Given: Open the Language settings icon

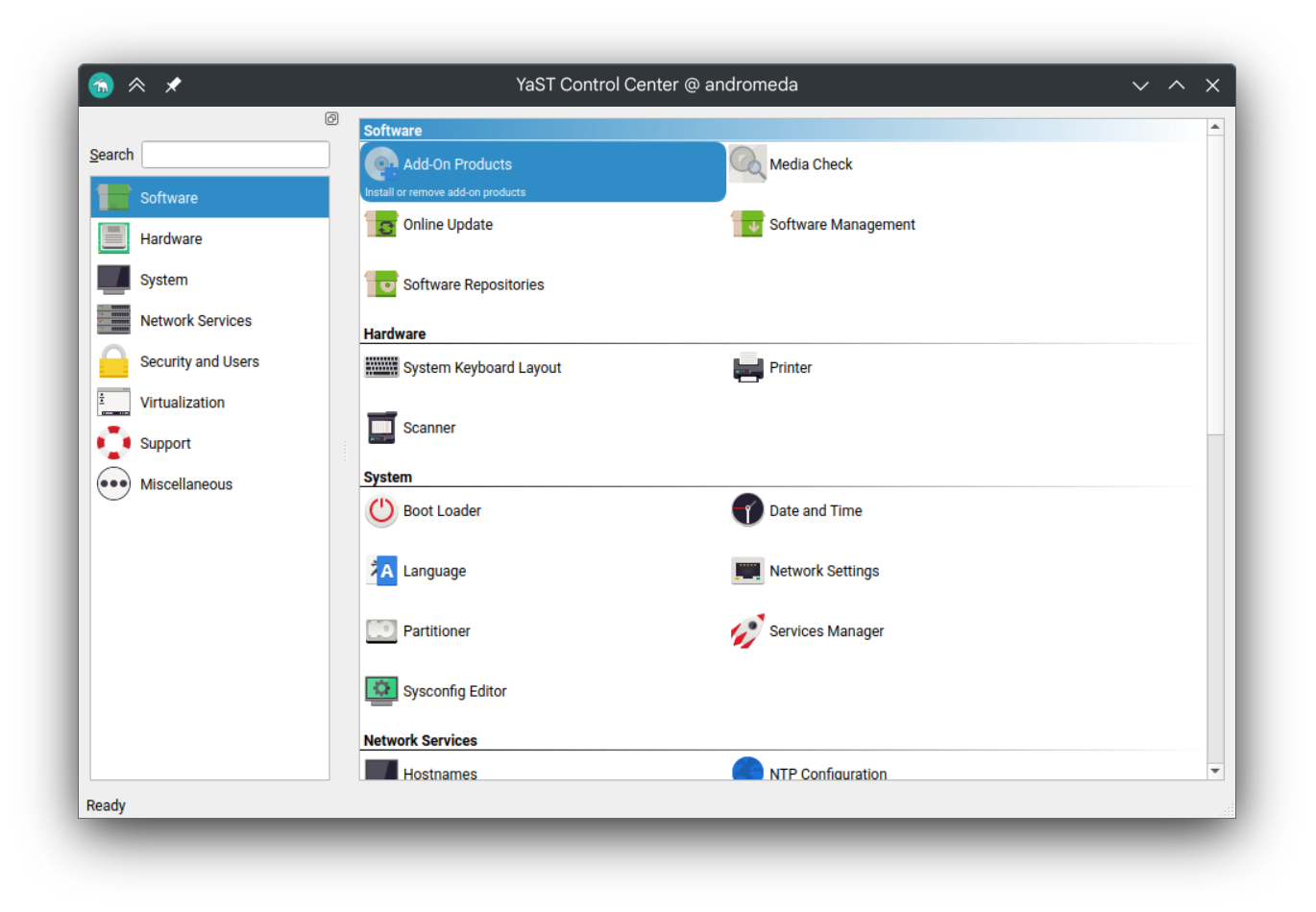Looking at the screenshot, I should [381, 571].
